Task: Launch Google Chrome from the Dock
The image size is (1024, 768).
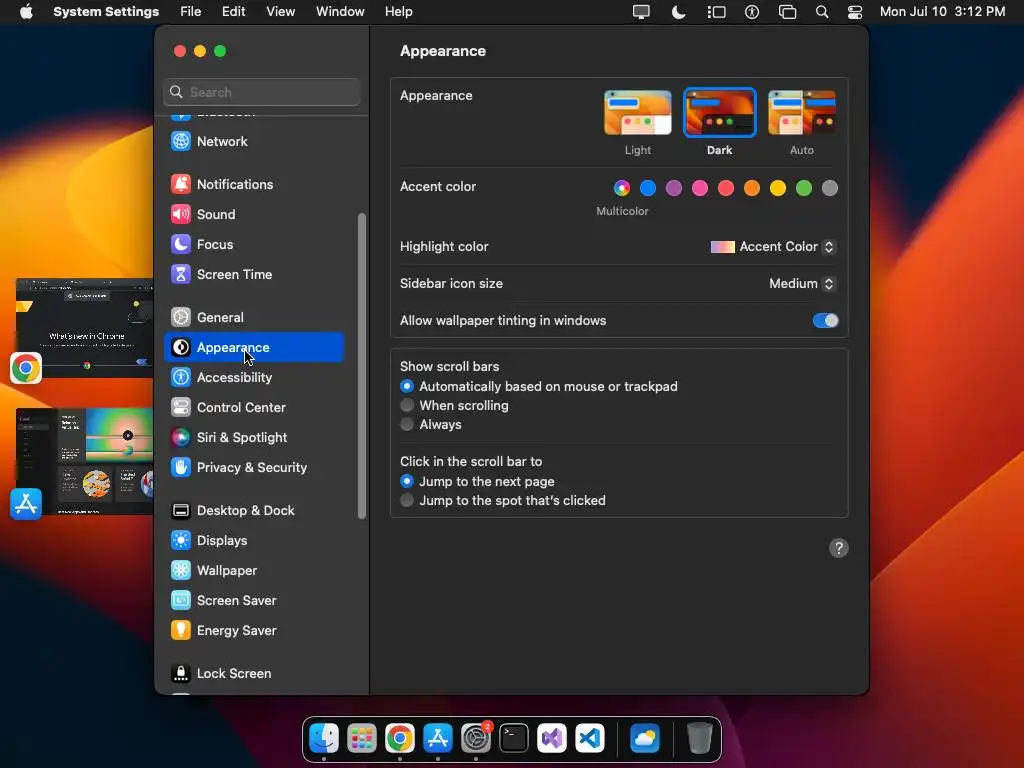Action: tap(400, 739)
